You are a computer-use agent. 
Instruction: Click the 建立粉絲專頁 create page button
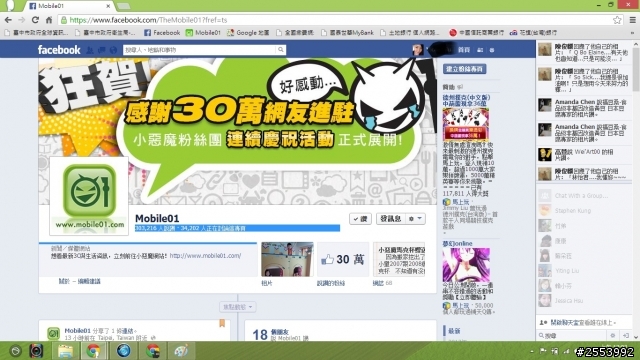click(x=464, y=69)
